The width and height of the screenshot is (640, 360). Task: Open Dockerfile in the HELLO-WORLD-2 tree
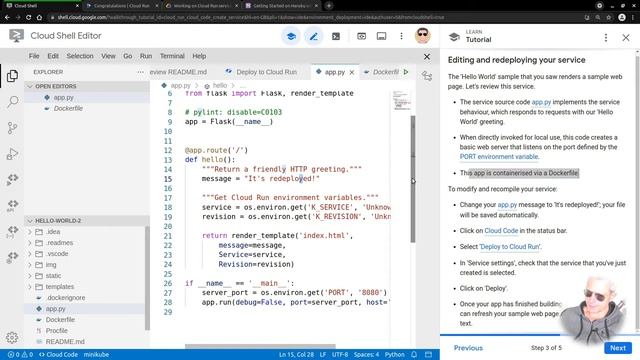tap(60, 320)
